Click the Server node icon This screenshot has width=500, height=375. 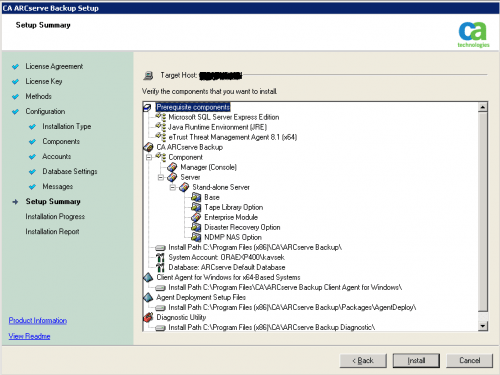(x=172, y=177)
